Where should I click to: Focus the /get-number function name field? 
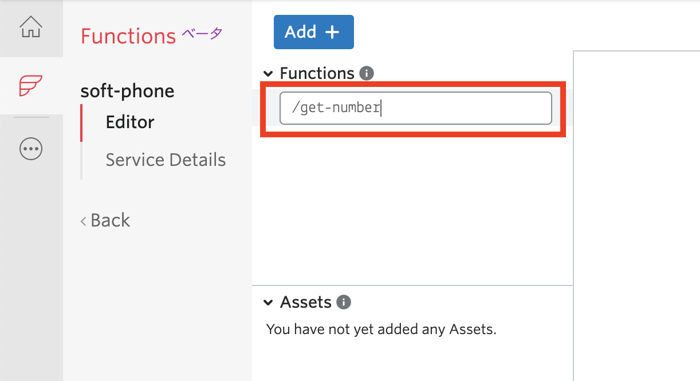point(416,108)
